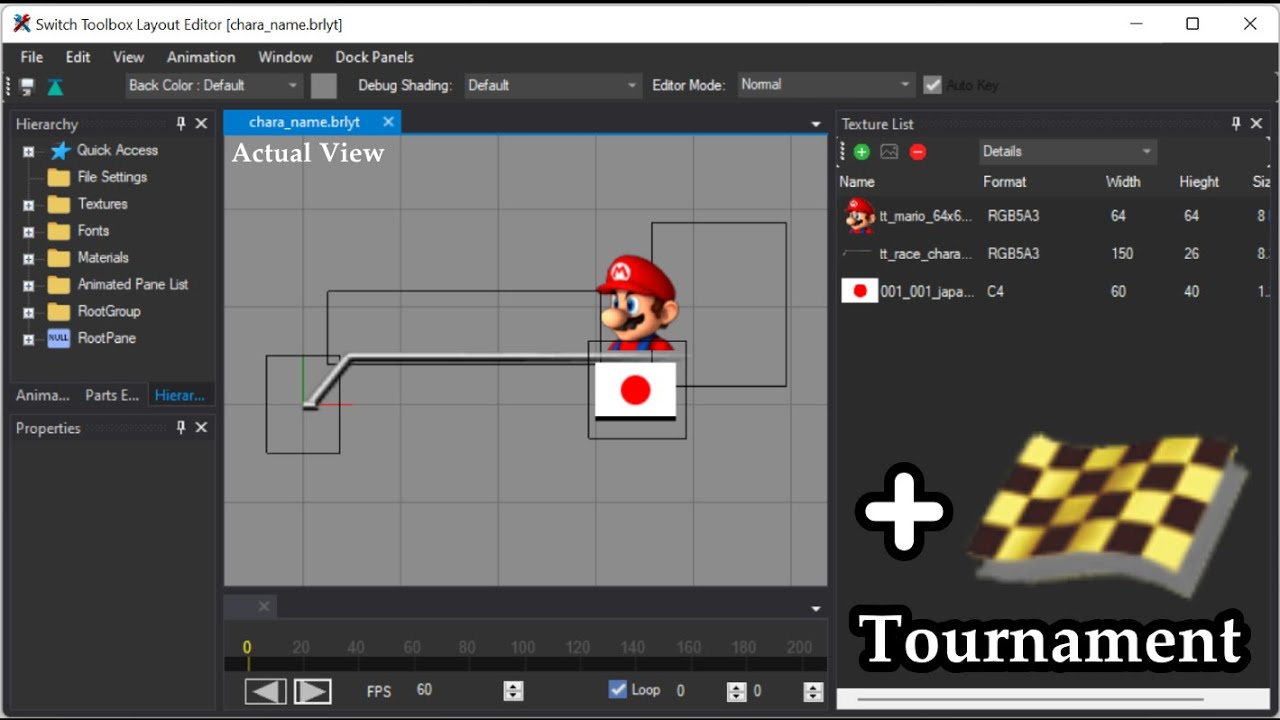Open the Details view dropdown
The width and height of the screenshot is (1280, 720).
tap(1068, 152)
